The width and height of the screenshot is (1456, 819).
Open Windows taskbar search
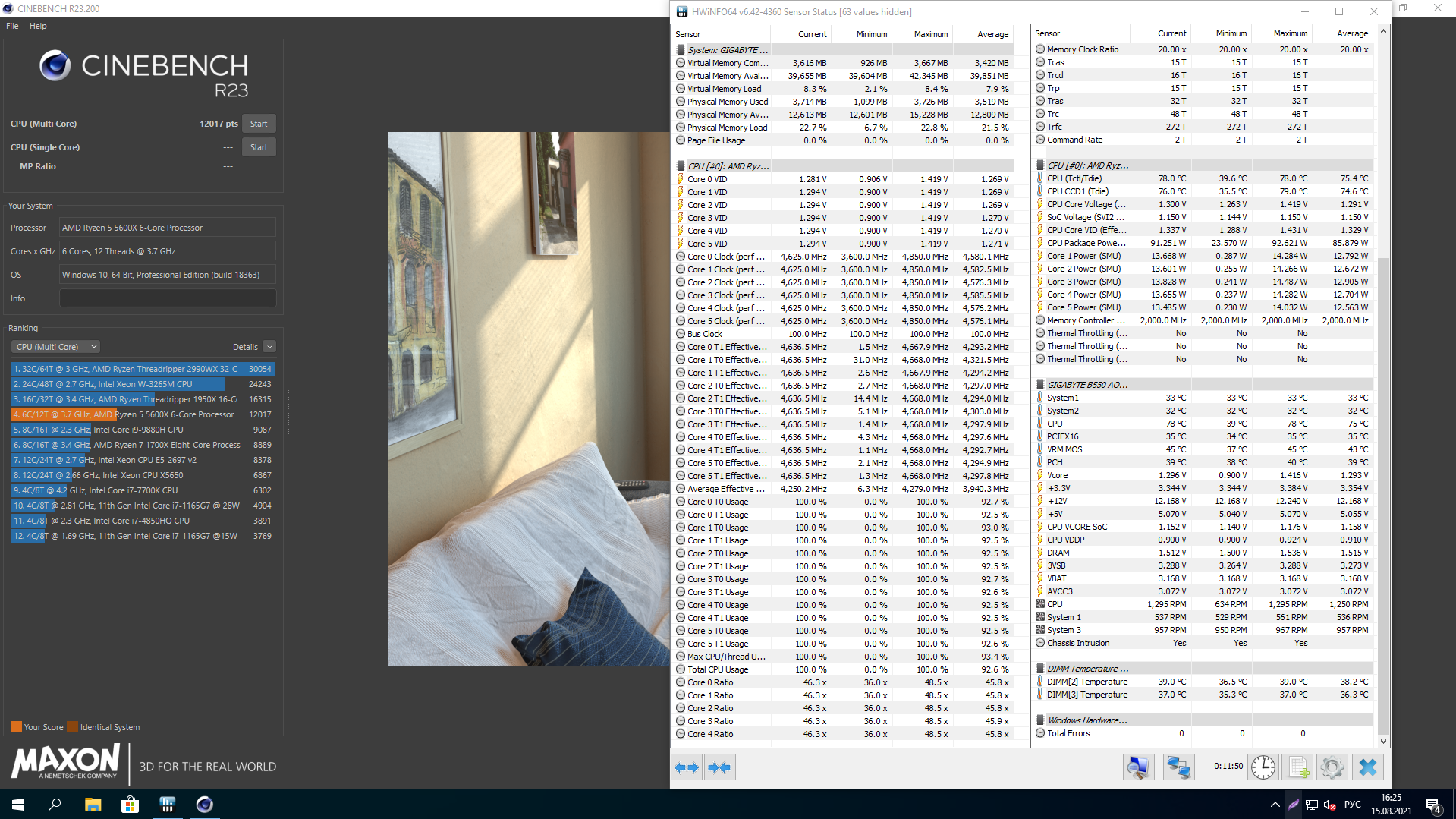(55, 805)
